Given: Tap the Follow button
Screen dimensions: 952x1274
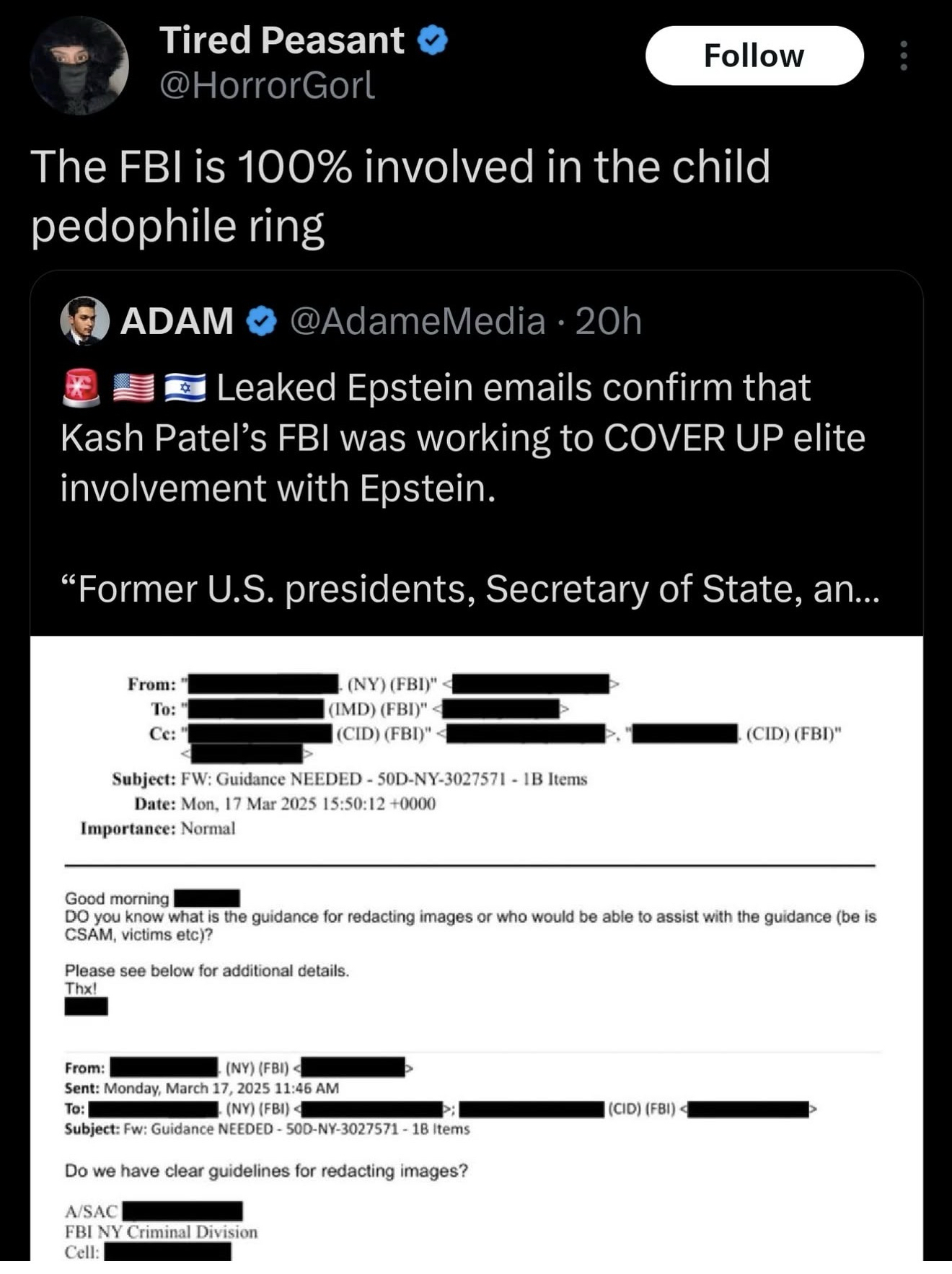Looking at the screenshot, I should coord(754,56).
